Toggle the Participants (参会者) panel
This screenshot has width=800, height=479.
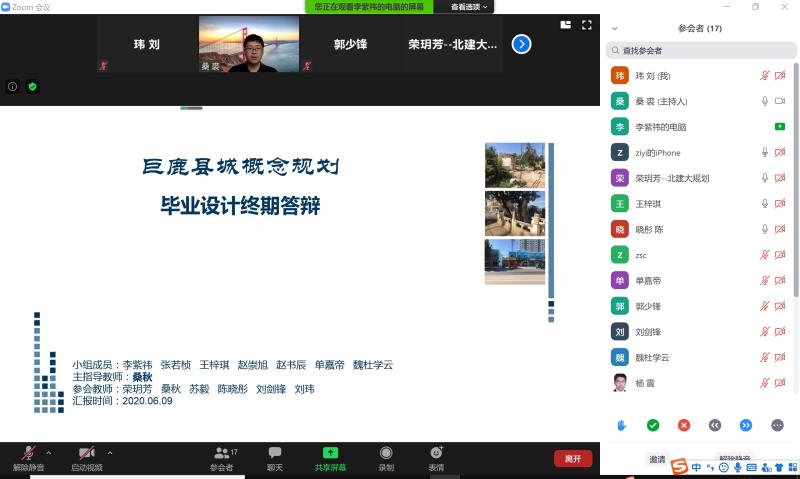[x=222, y=458]
